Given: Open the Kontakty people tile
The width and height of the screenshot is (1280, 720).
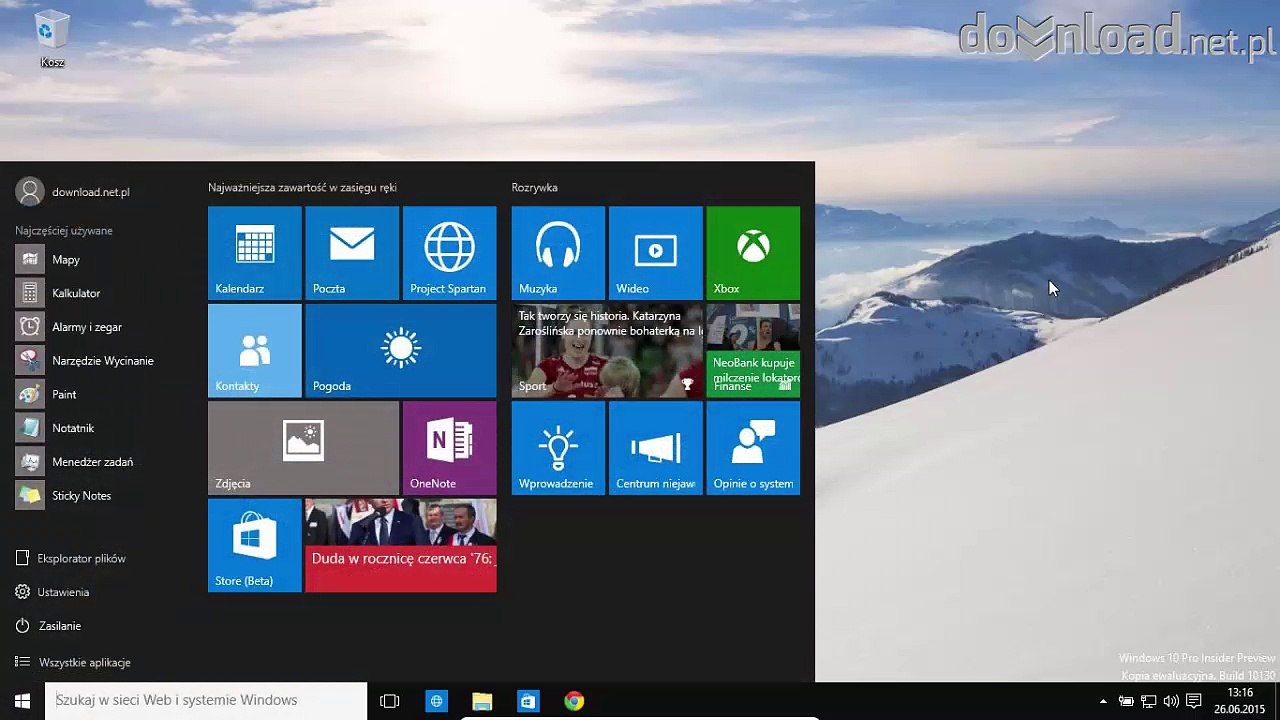Looking at the screenshot, I should coord(255,351).
